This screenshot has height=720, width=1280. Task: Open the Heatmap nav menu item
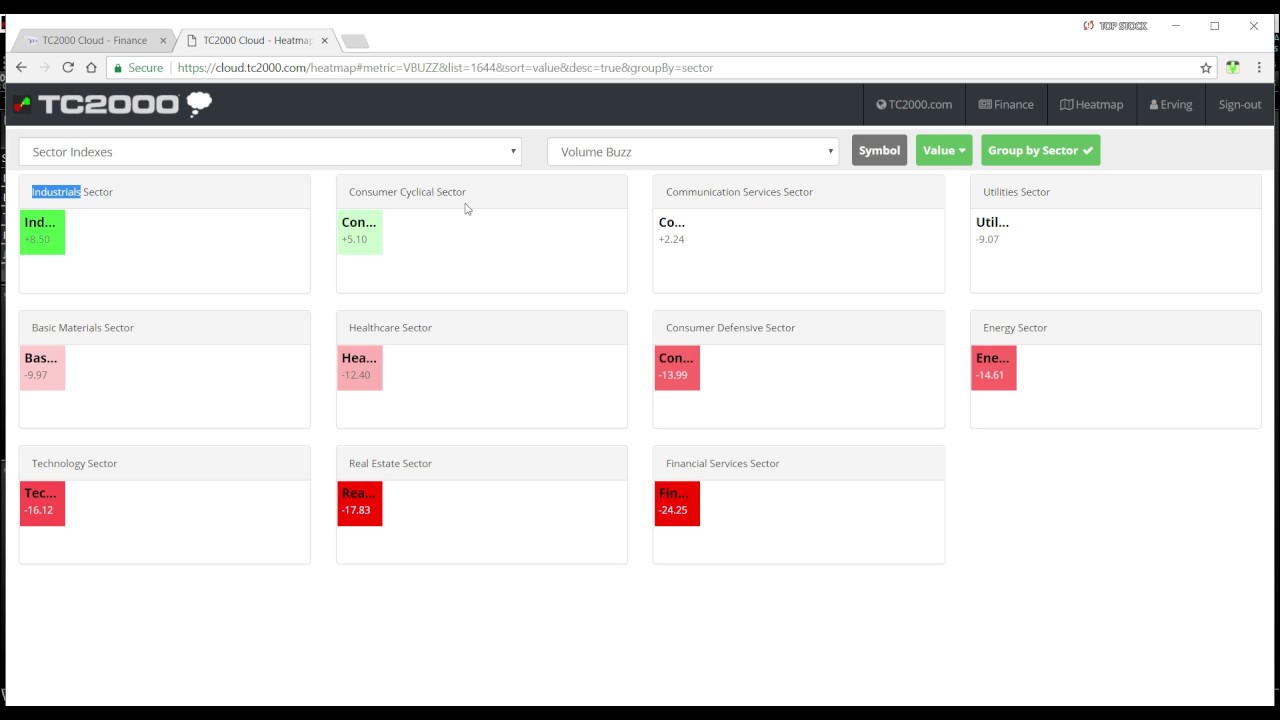pyautogui.click(x=1091, y=104)
